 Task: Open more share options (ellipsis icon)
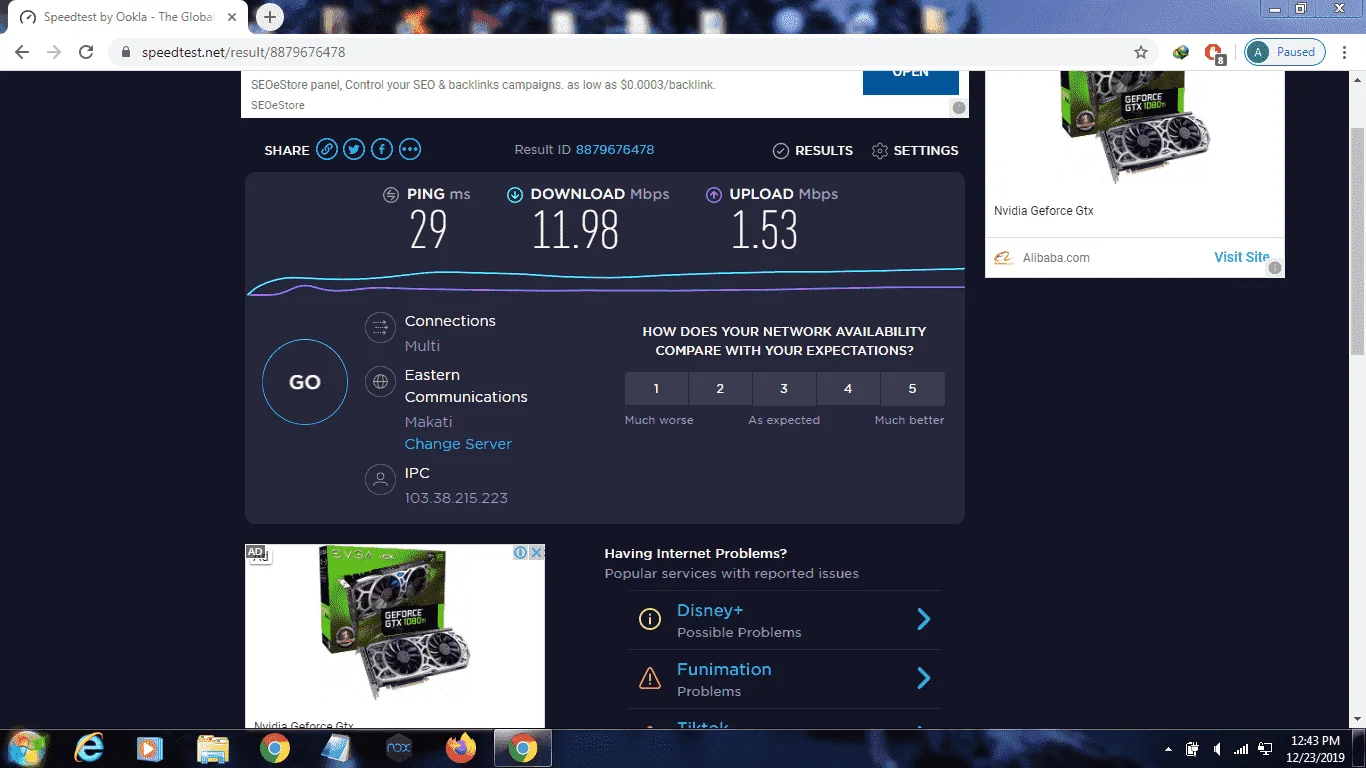tap(410, 150)
